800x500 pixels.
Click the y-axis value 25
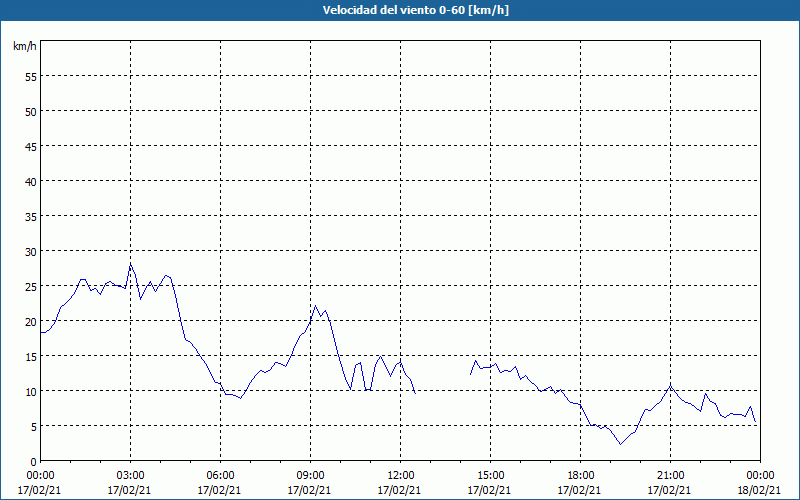(x=31, y=286)
